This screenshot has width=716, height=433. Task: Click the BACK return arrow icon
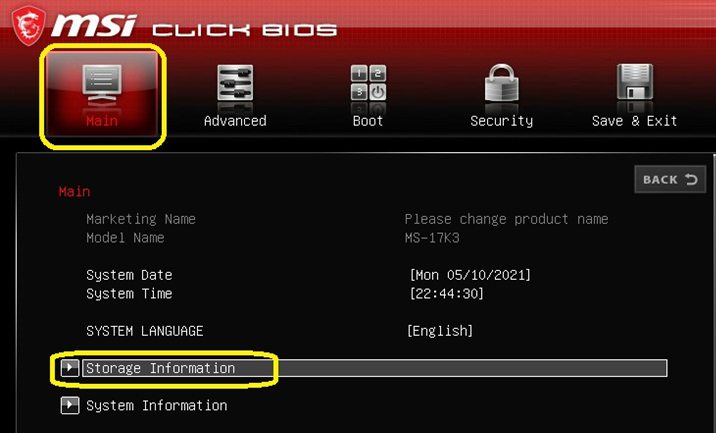pyautogui.click(x=691, y=180)
